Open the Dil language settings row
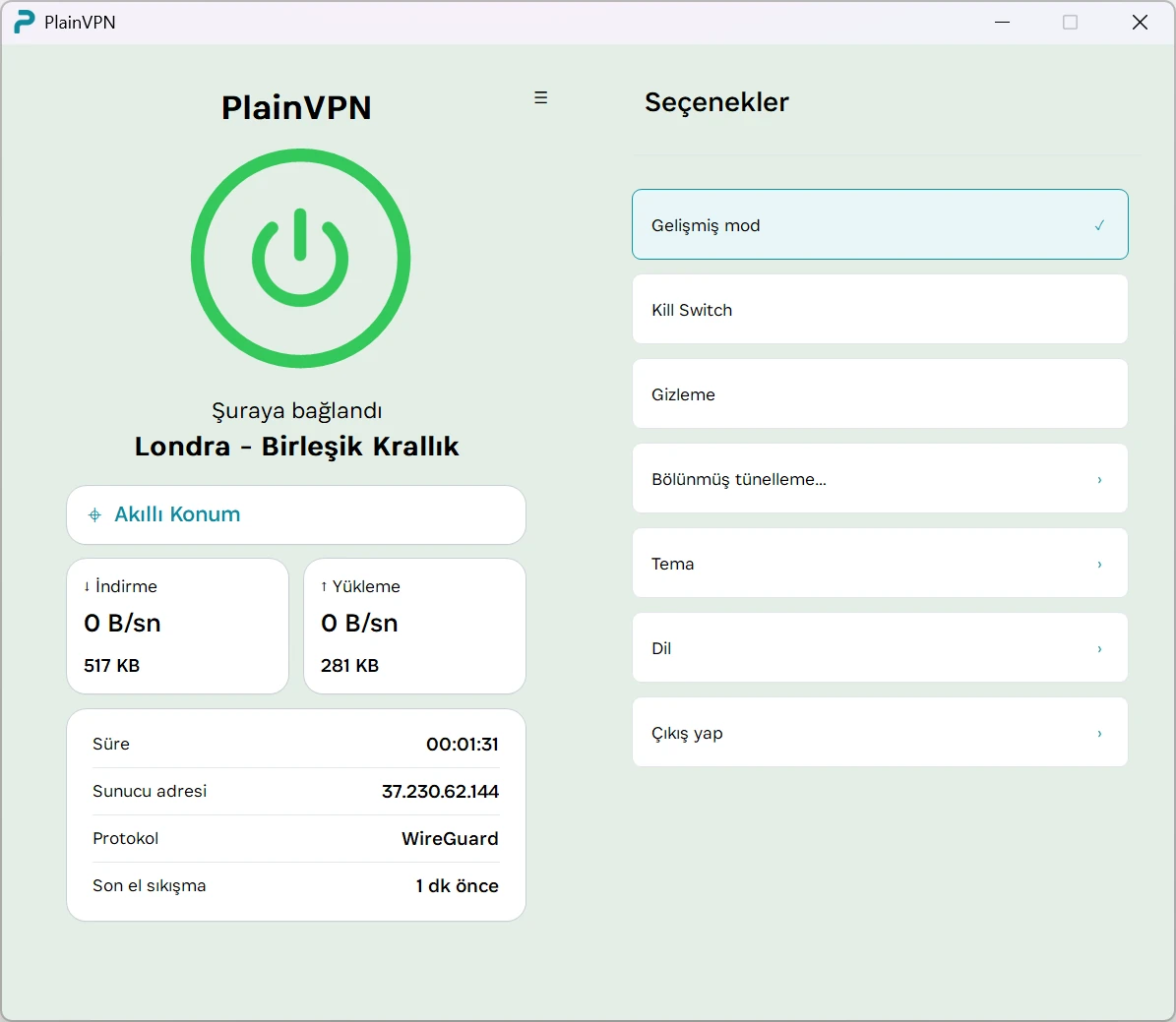Screen dimensions: 1176x1022 [880, 648]
